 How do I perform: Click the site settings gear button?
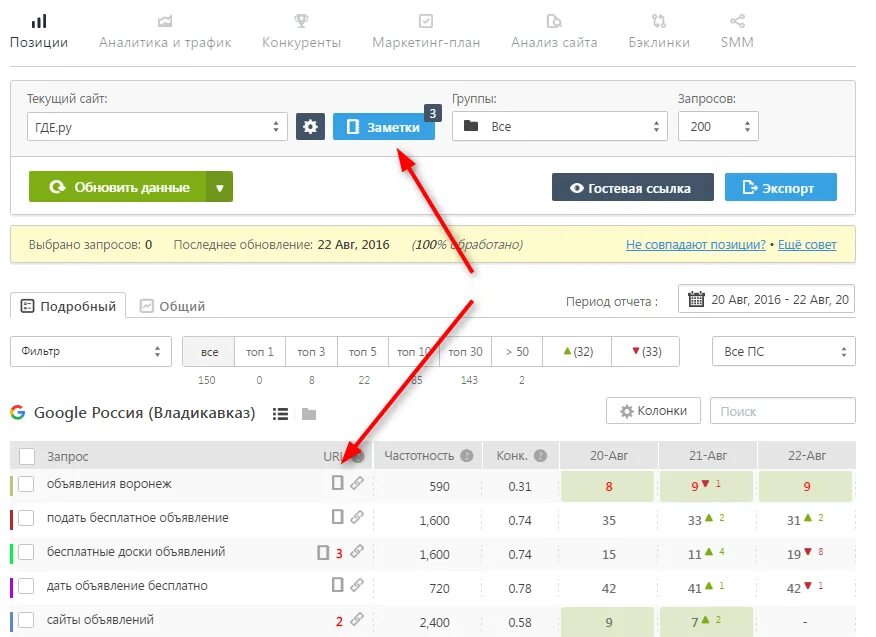click(x=310, y=126)
